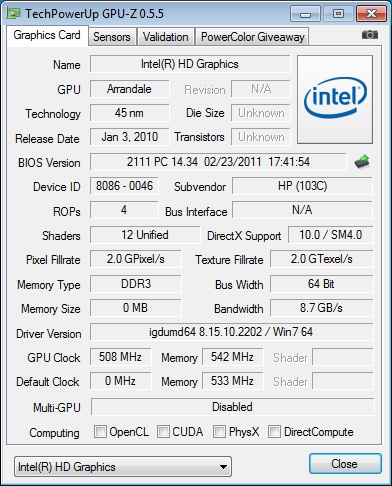Check the PhysX checkbox

tap(219, 431)
